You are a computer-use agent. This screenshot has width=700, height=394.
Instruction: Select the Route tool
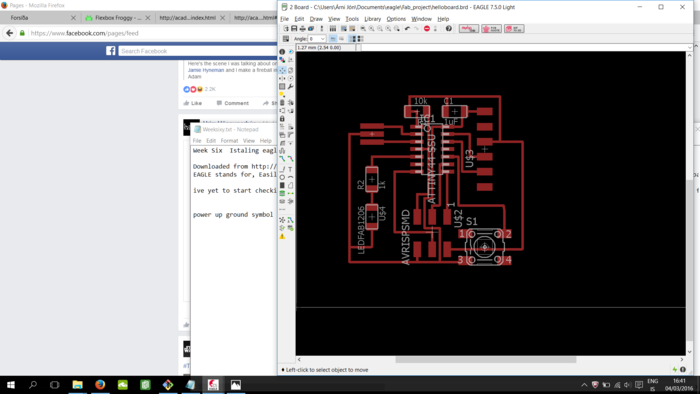click(282, 159)
